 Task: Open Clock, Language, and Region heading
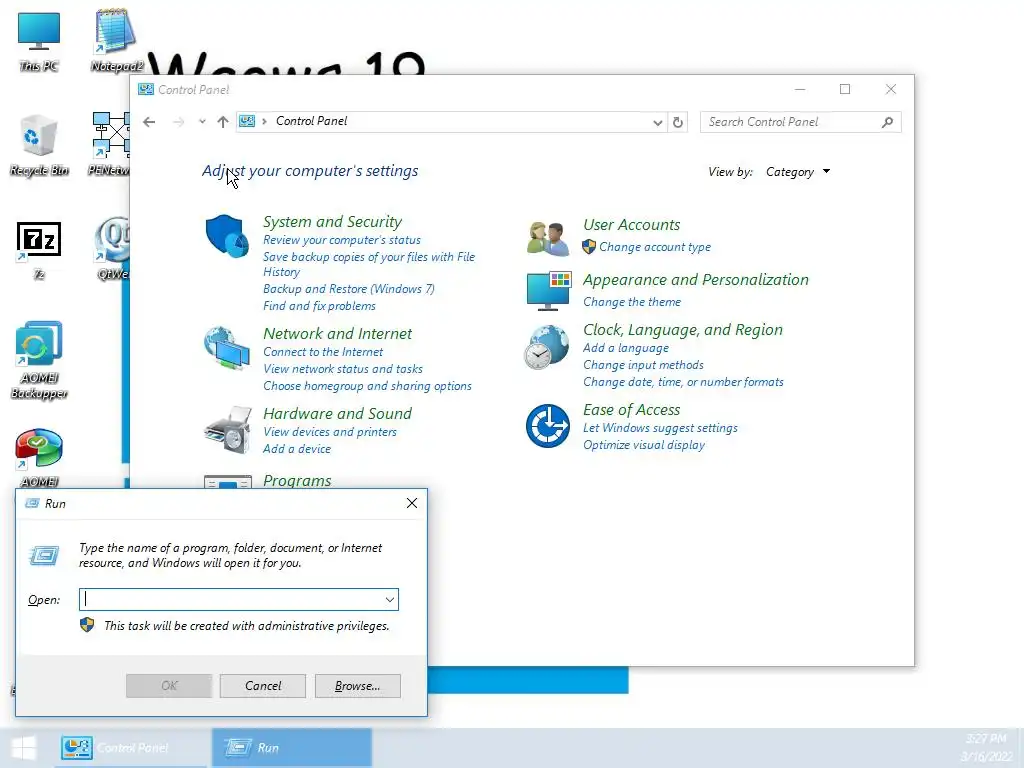pyautogui.click(x=682, y=330)
